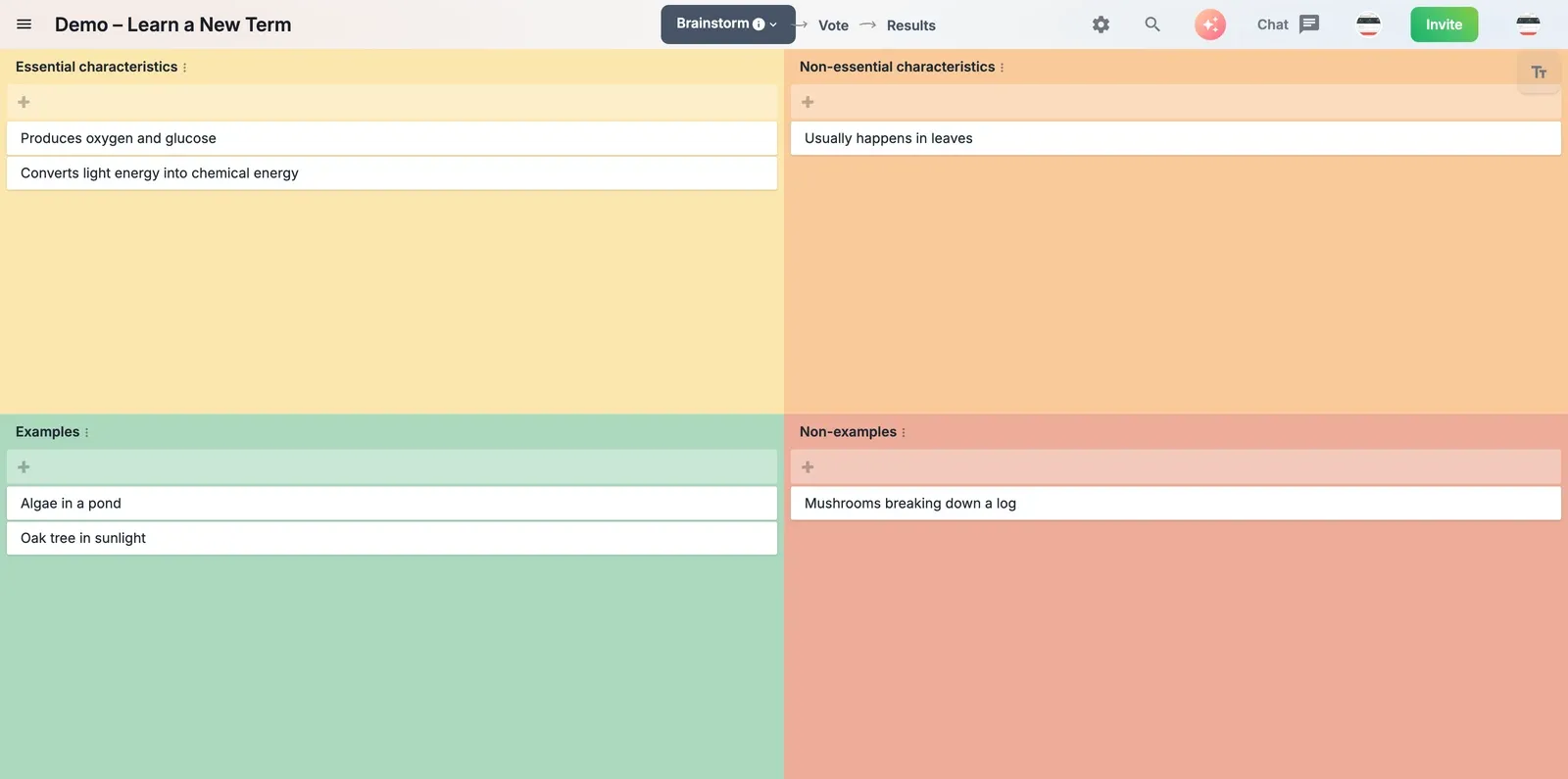Open Non-examples column options menu
The height and width of the screenshot is (779, 1568).
pyautogui.click(x=904, y=432)
